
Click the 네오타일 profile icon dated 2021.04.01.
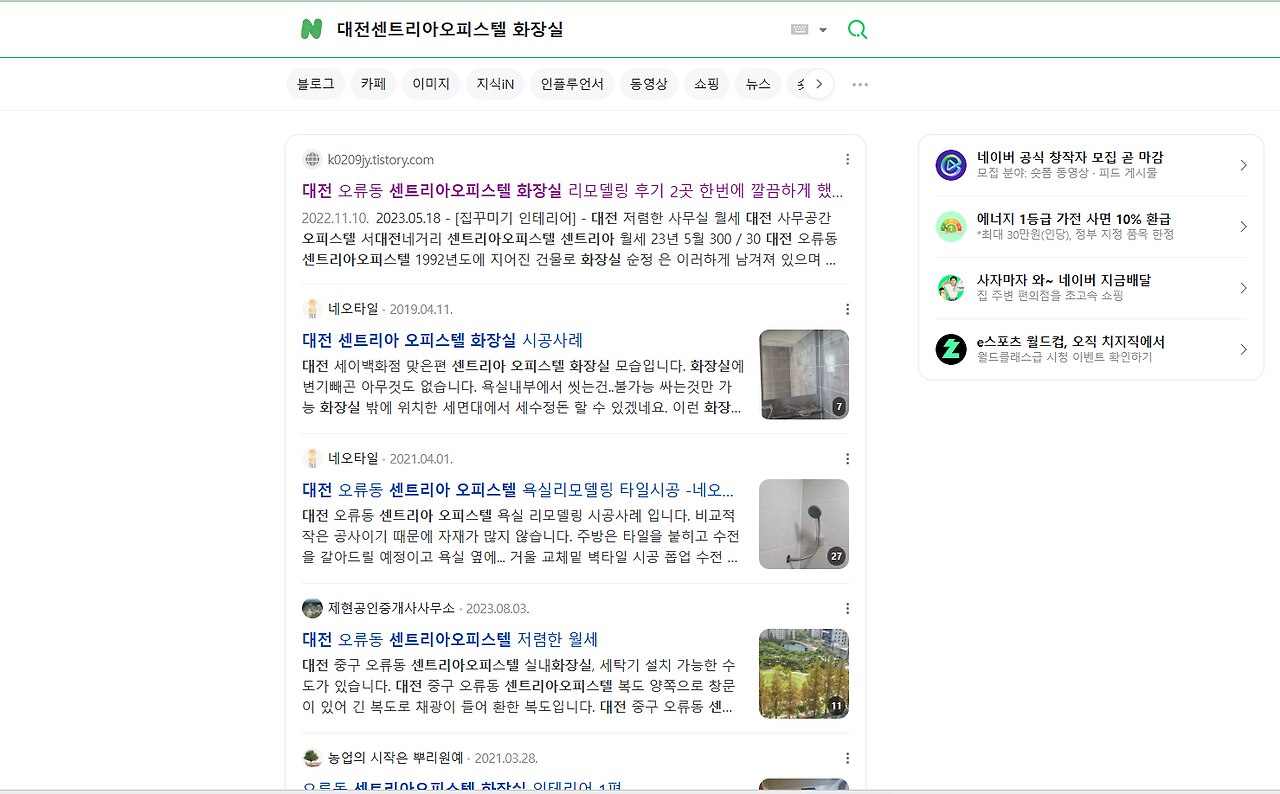tap(312, 458)
